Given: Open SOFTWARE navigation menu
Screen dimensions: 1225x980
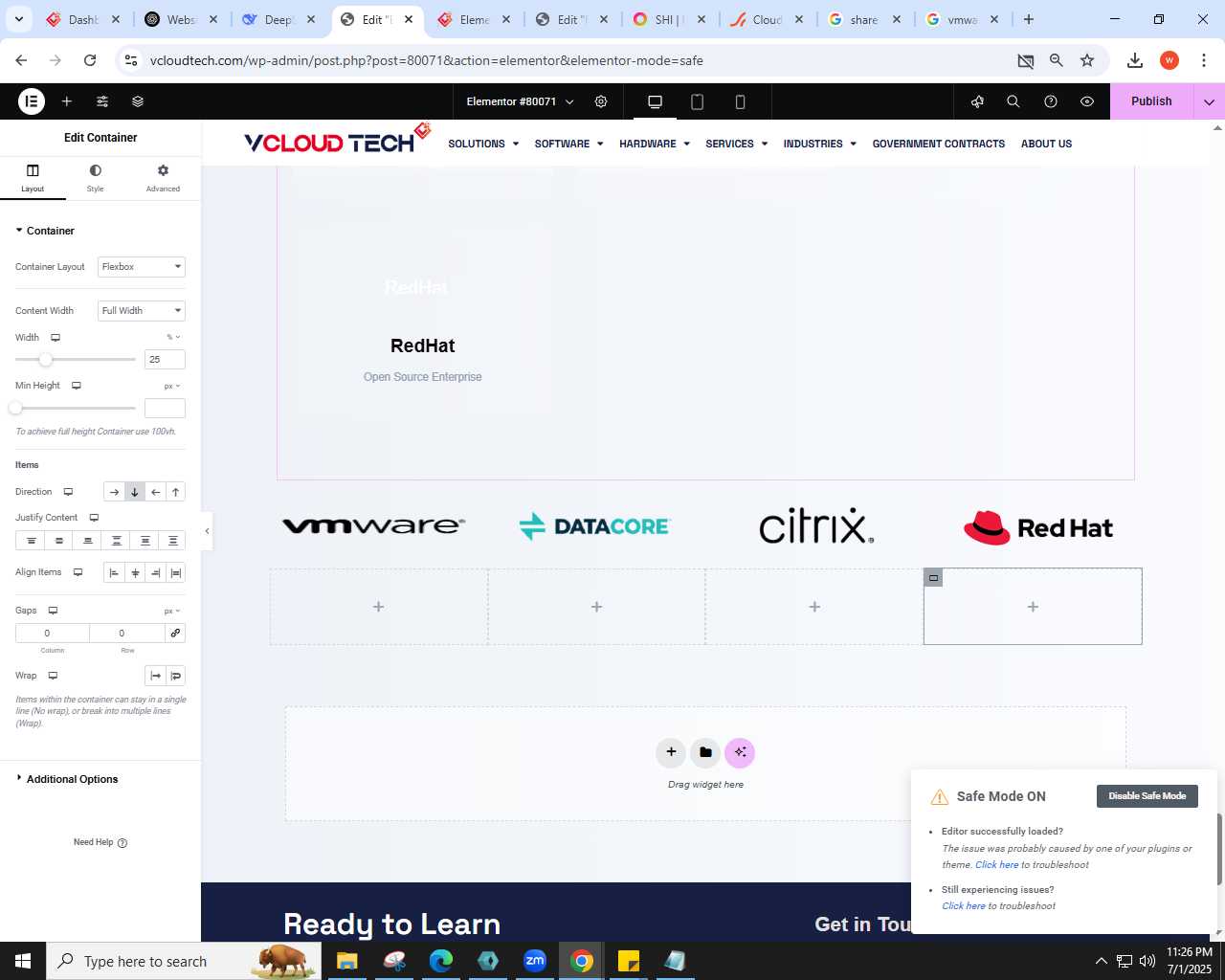Looking at the screenshot, I should (568, 144).
